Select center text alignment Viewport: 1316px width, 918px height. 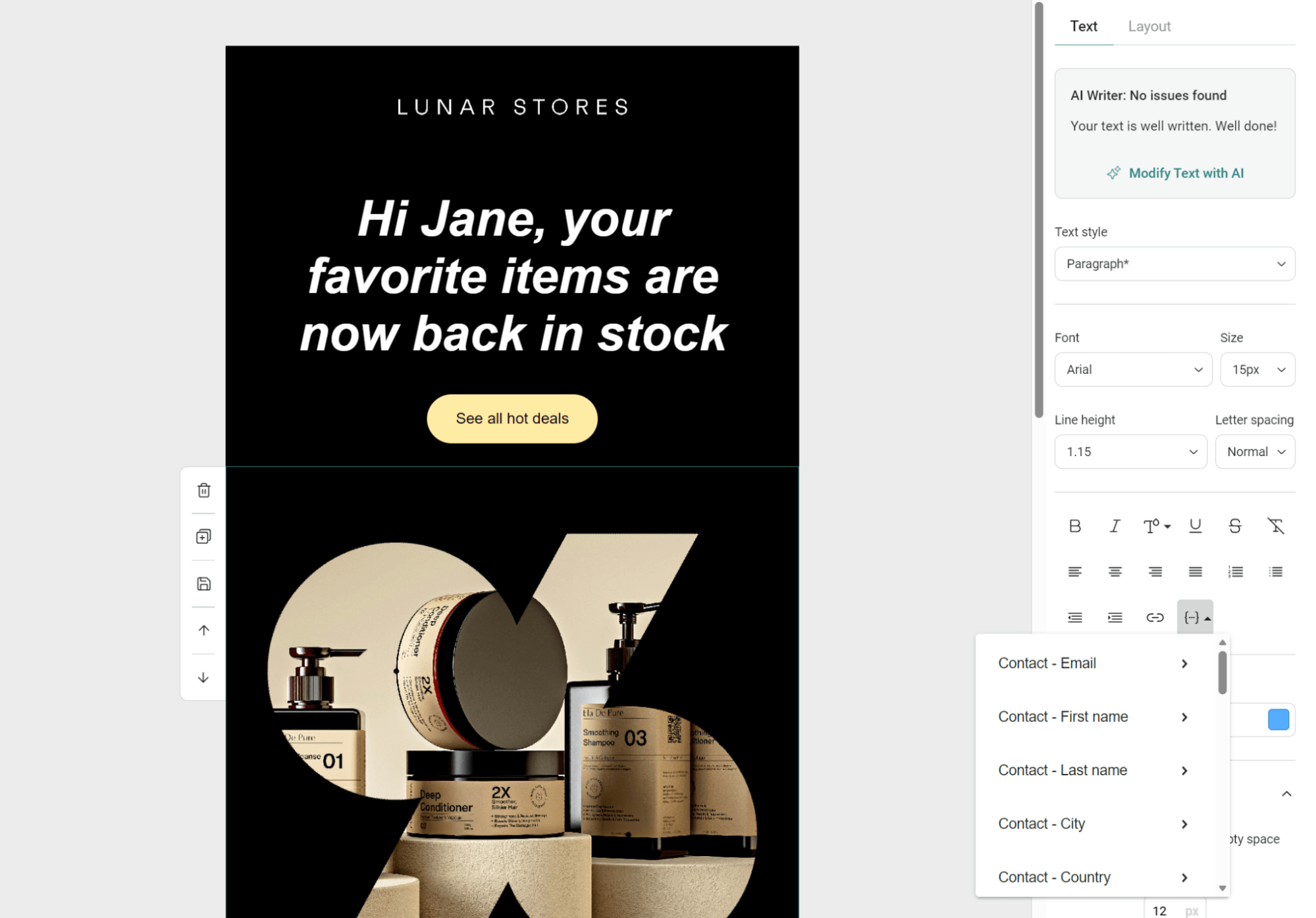click(1115, 571)
